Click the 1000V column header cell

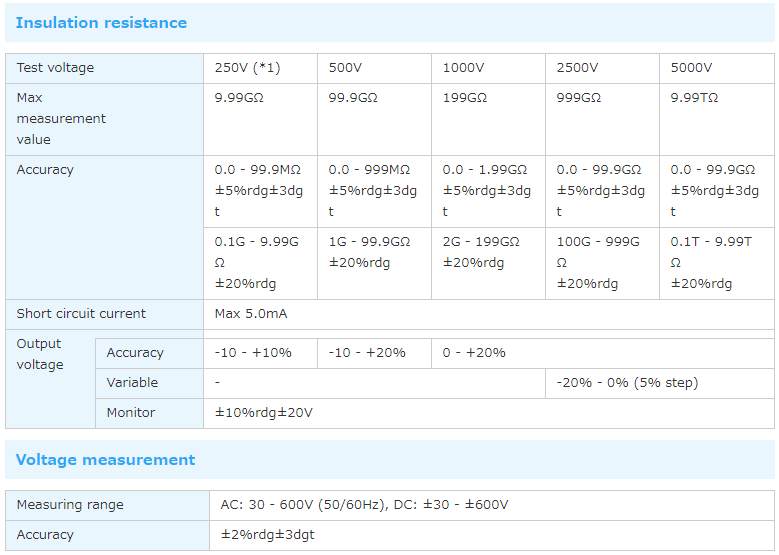pyautogui.click(x=463, y=68)
